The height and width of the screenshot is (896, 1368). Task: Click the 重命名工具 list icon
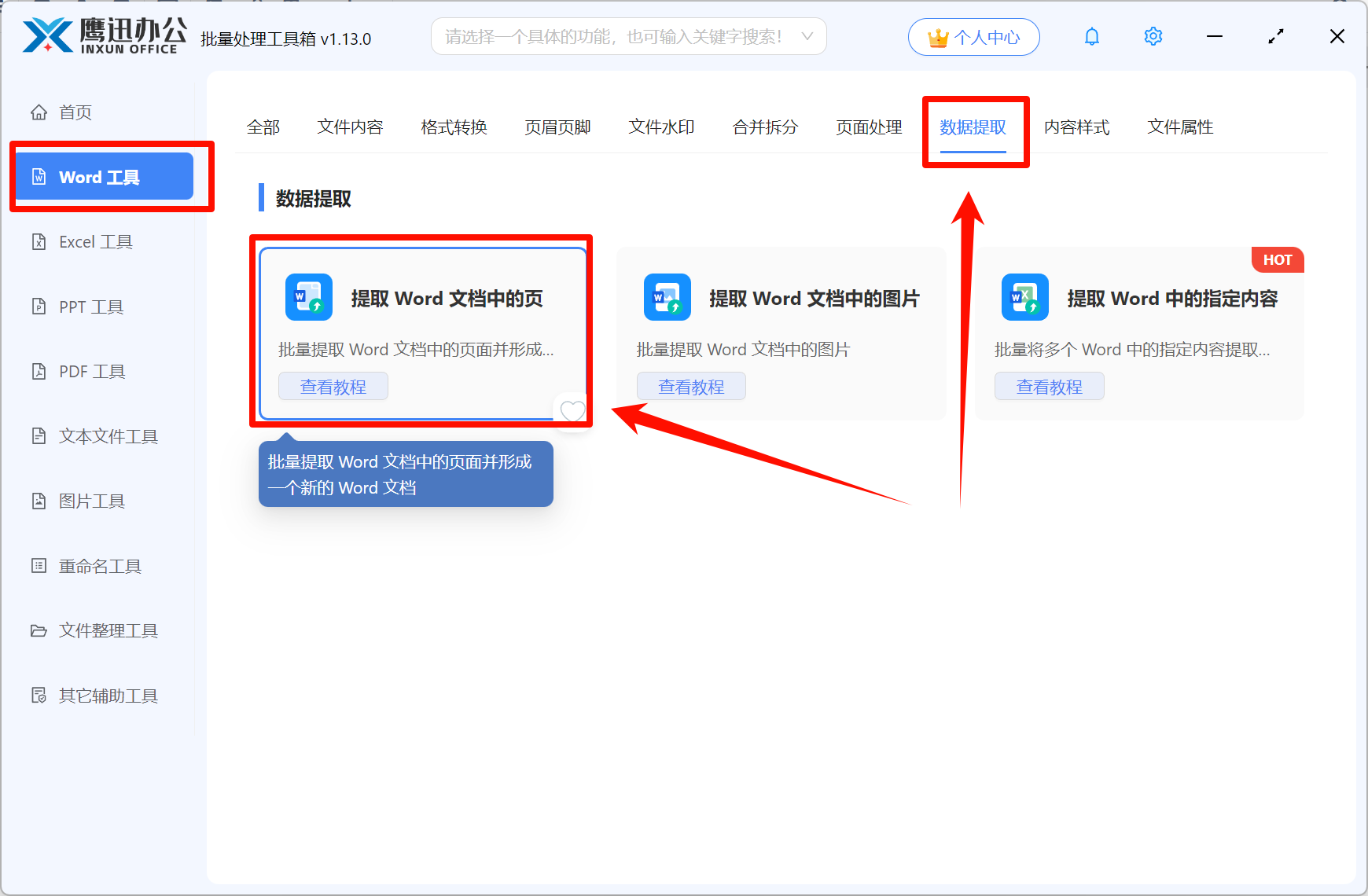(39, 566)
